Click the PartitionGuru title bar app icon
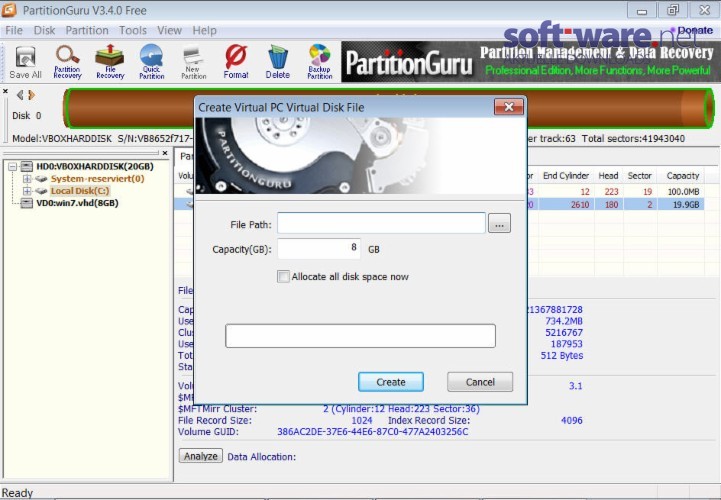The height and width of the screenshot is (500, 721). point(9,10)
